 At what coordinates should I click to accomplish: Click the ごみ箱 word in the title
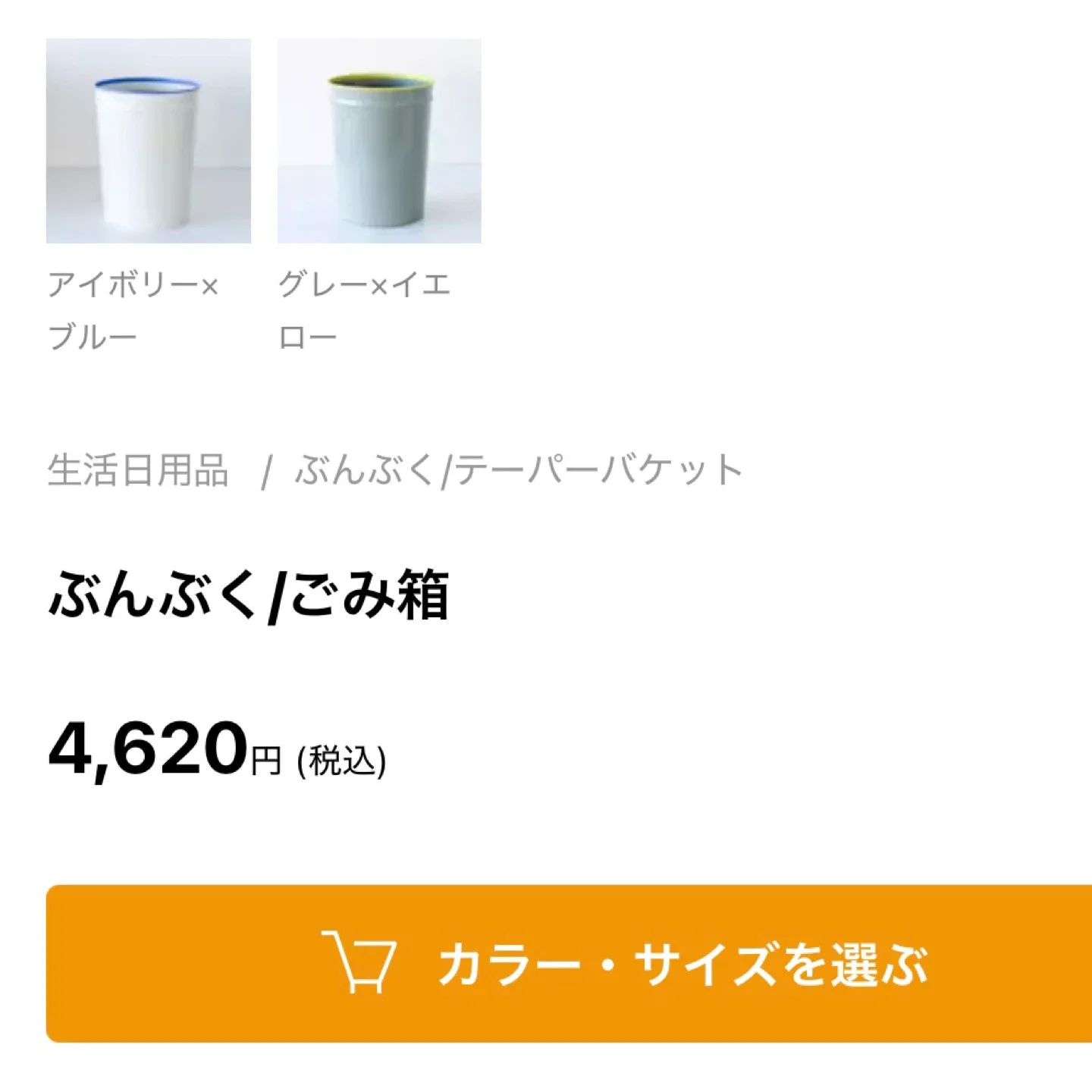369,595
